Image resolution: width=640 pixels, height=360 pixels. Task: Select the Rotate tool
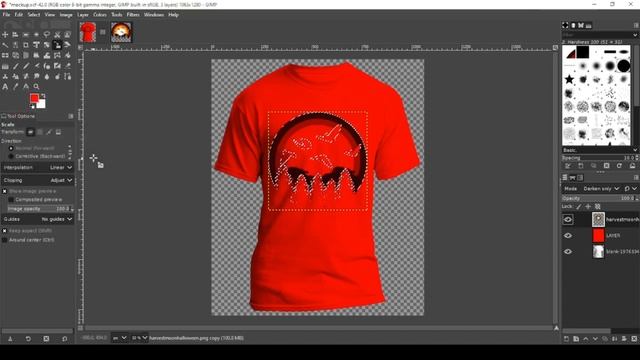(47, 45)
